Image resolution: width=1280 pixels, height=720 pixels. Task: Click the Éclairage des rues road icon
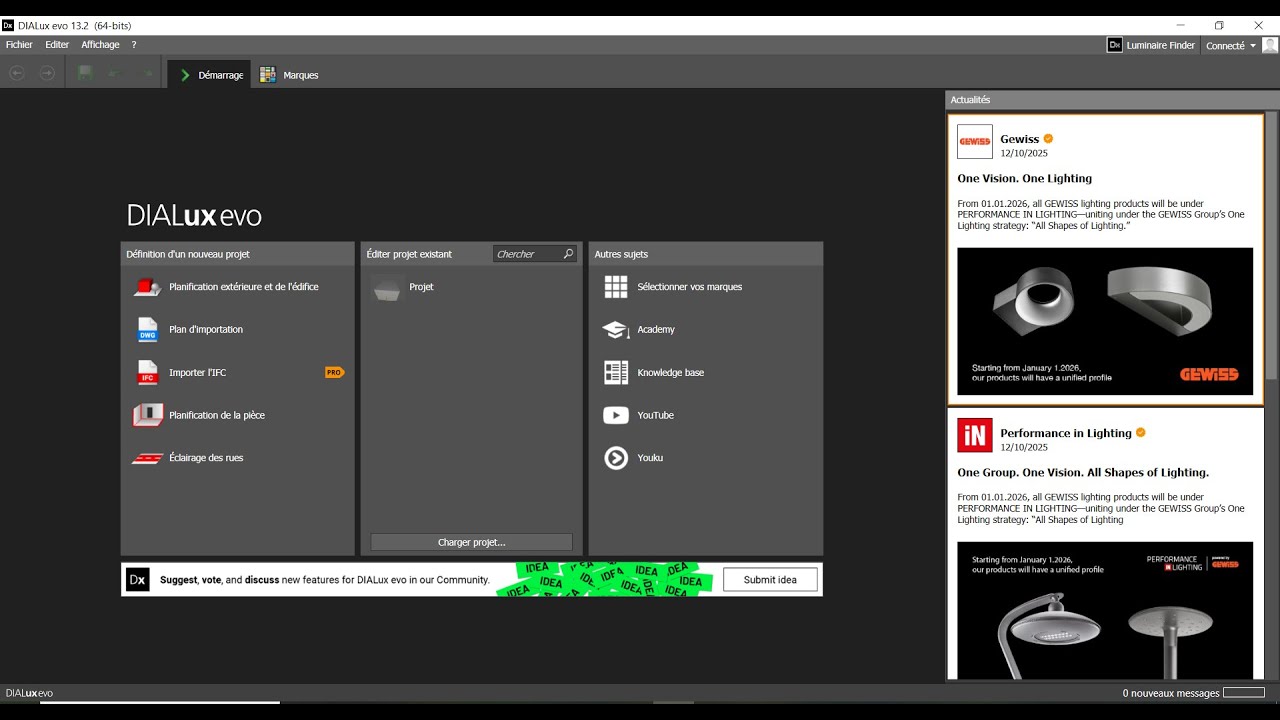click(147, 458)
